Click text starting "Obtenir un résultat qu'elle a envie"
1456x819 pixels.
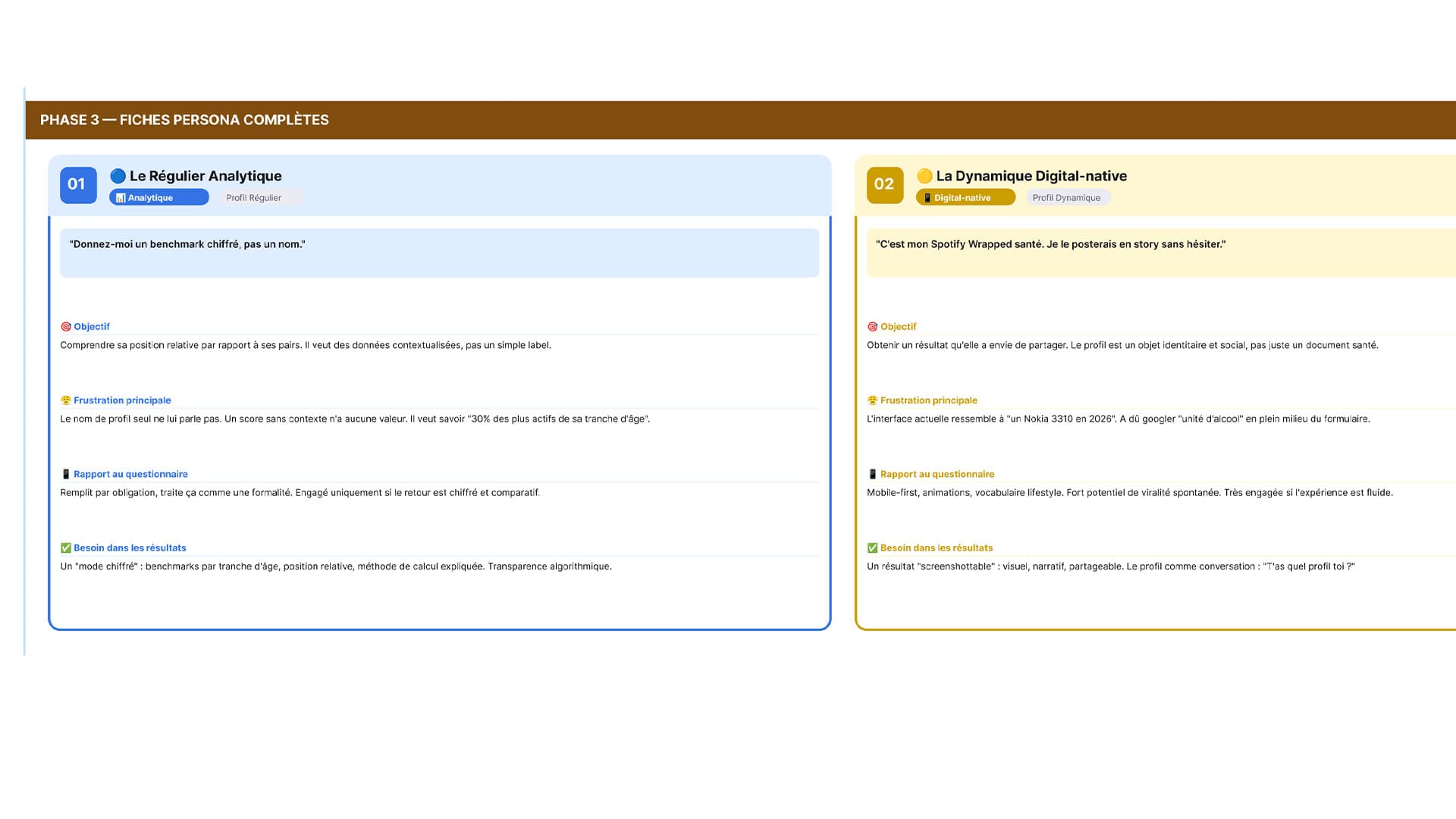pos(1122,345)
